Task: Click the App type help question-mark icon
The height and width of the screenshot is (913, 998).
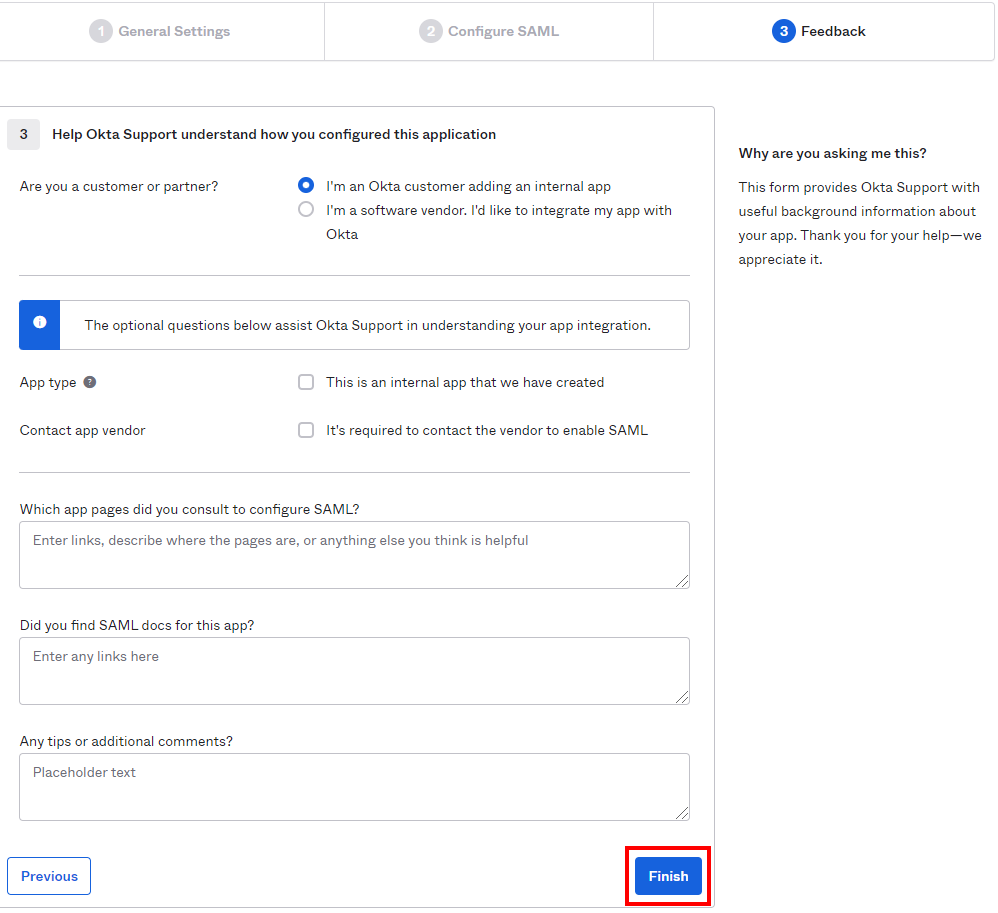Action: pyautogui.click(x=90, y=382)
